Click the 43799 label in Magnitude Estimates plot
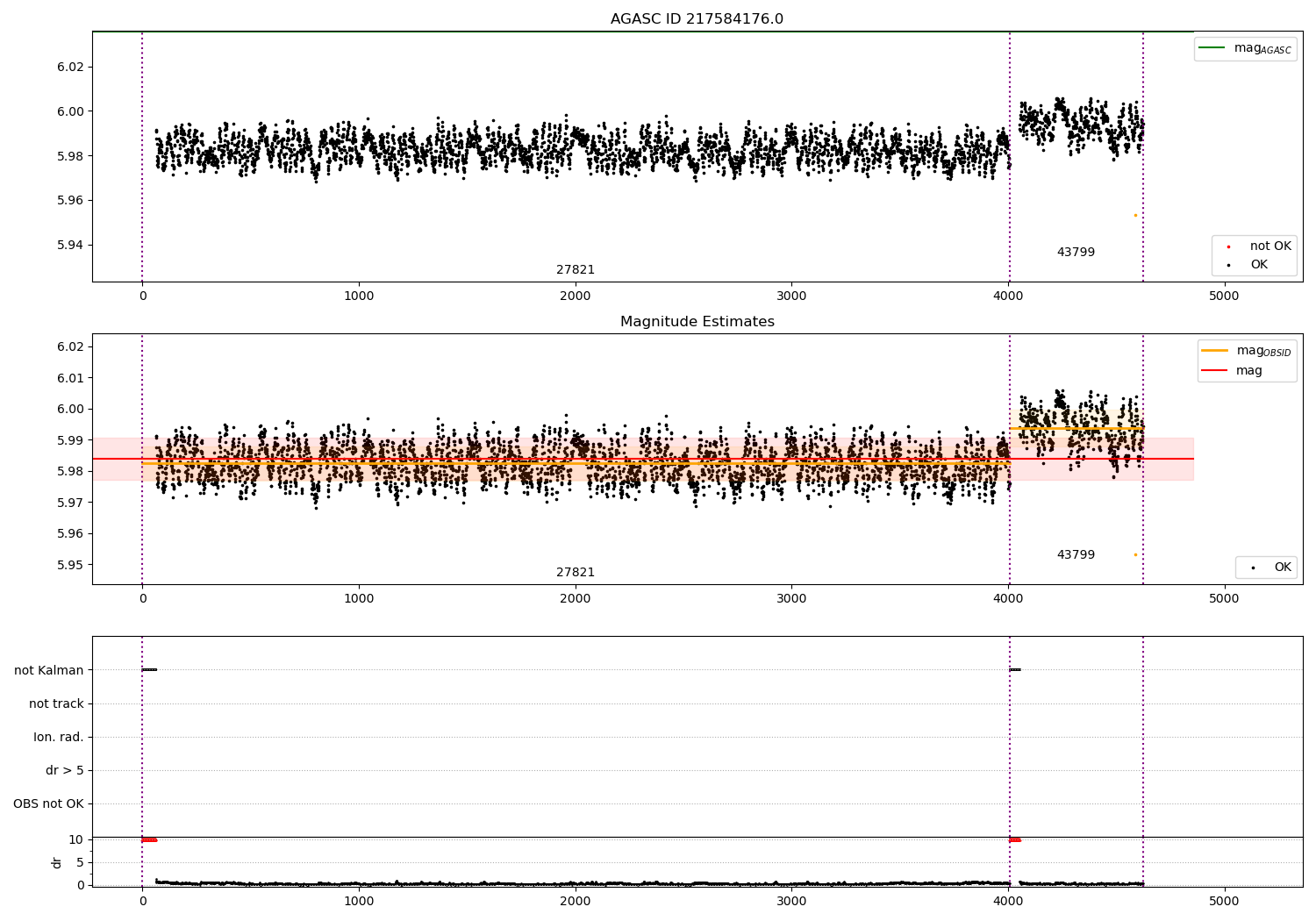The height and width of the screenshot is (921, 1316). point(1076,555)
